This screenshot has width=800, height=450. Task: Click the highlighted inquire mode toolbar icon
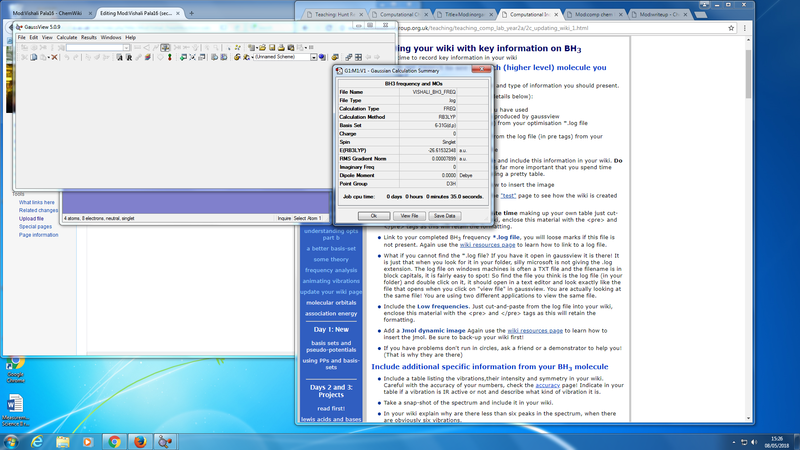point(165,47)
